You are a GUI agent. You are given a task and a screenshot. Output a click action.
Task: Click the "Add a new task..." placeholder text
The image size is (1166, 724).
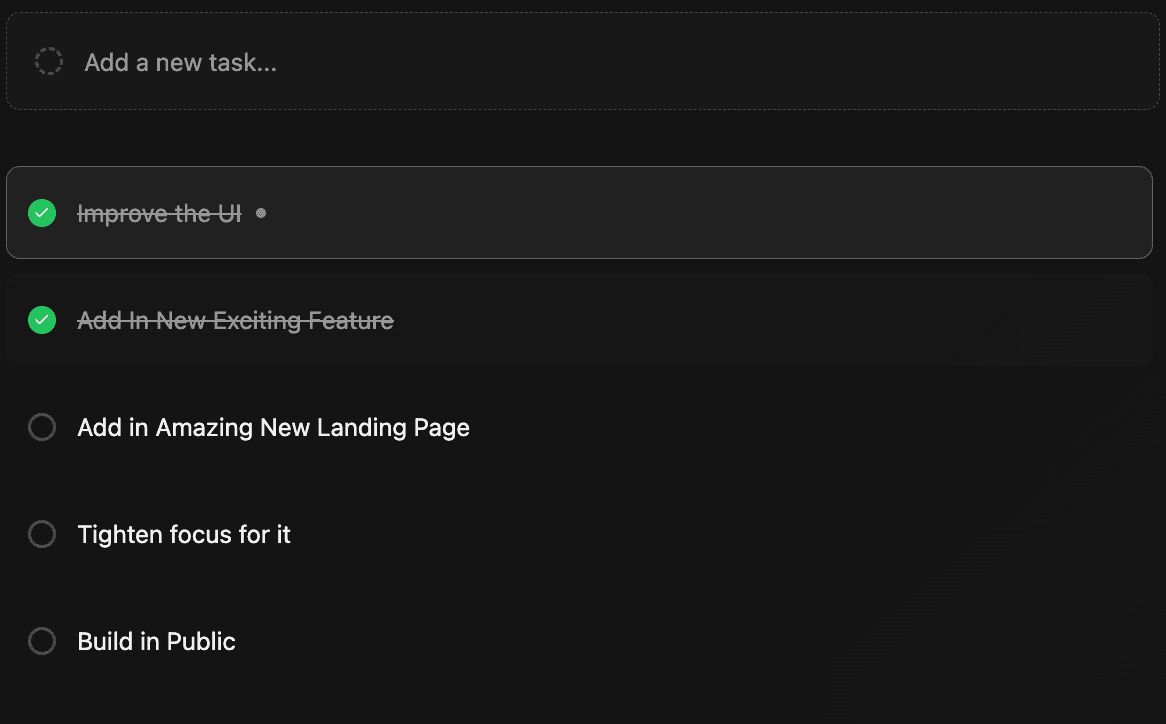pyautogui.click(x=180, y=63)
